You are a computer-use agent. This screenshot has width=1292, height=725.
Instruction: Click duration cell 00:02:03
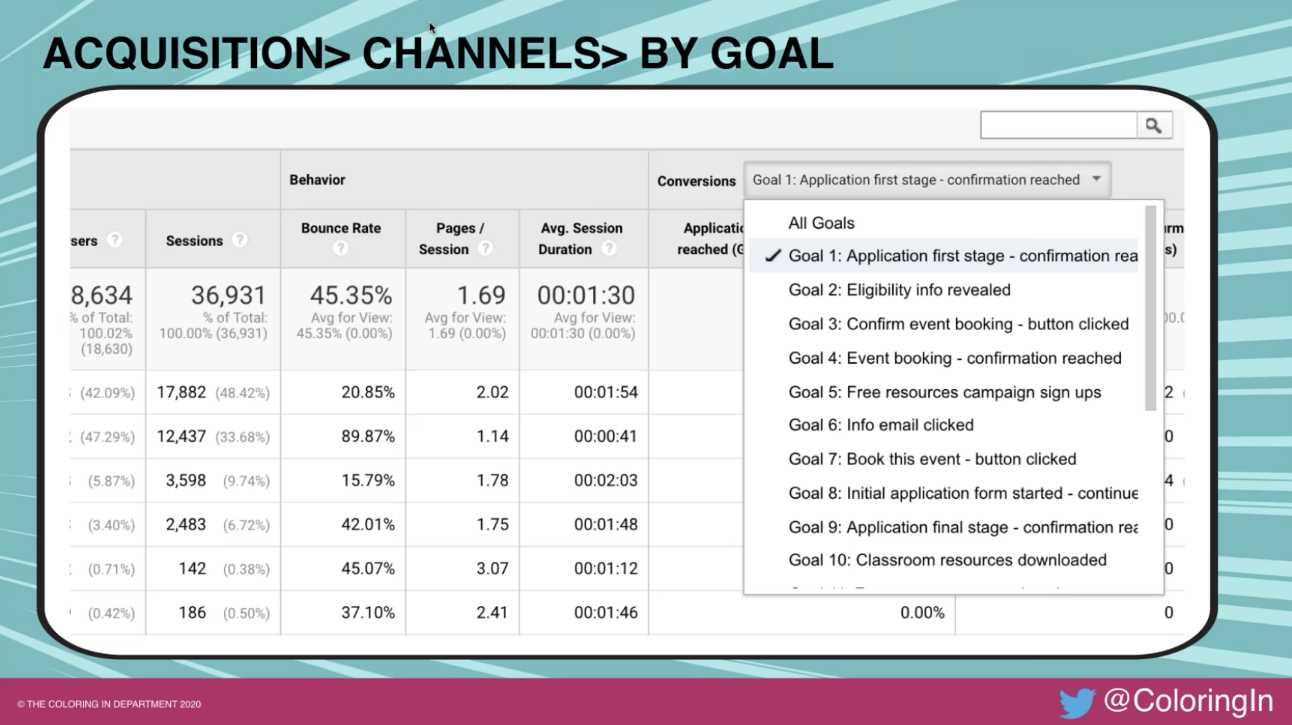coord(606,480)
